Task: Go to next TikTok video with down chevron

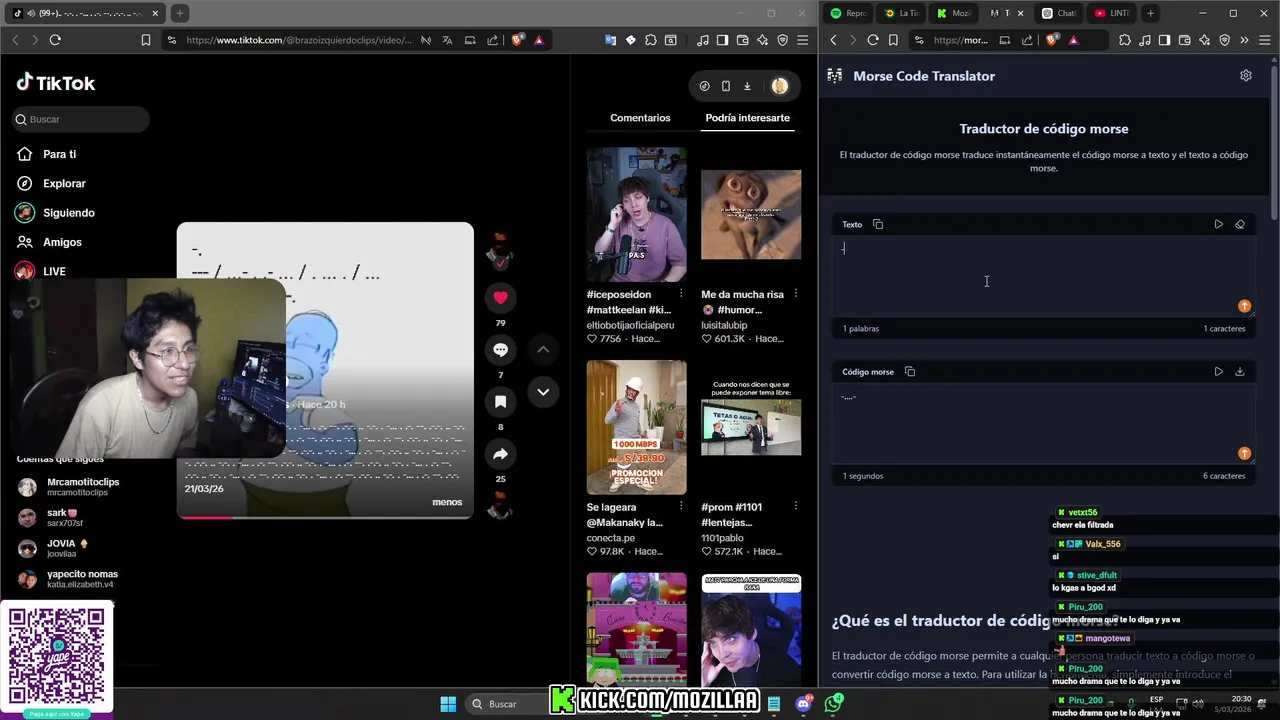Action: click(543, 391)
